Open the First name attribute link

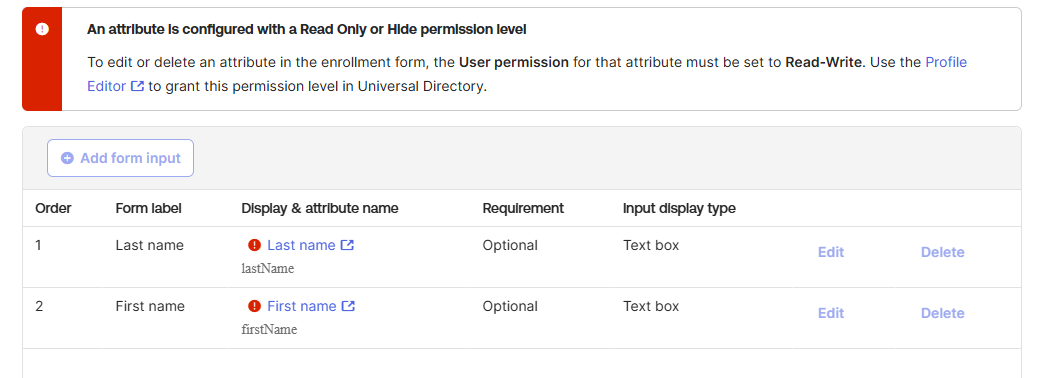(x=302, y=306)
